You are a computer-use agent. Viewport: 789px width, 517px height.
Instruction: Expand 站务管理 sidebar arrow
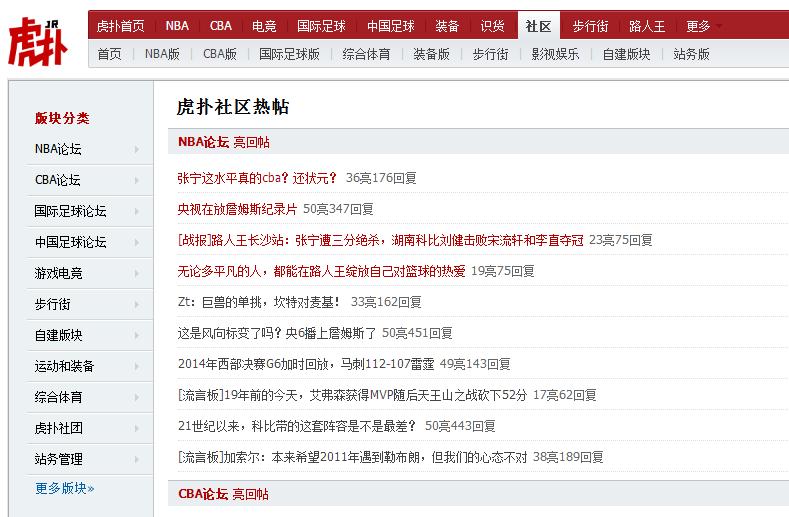136,460
